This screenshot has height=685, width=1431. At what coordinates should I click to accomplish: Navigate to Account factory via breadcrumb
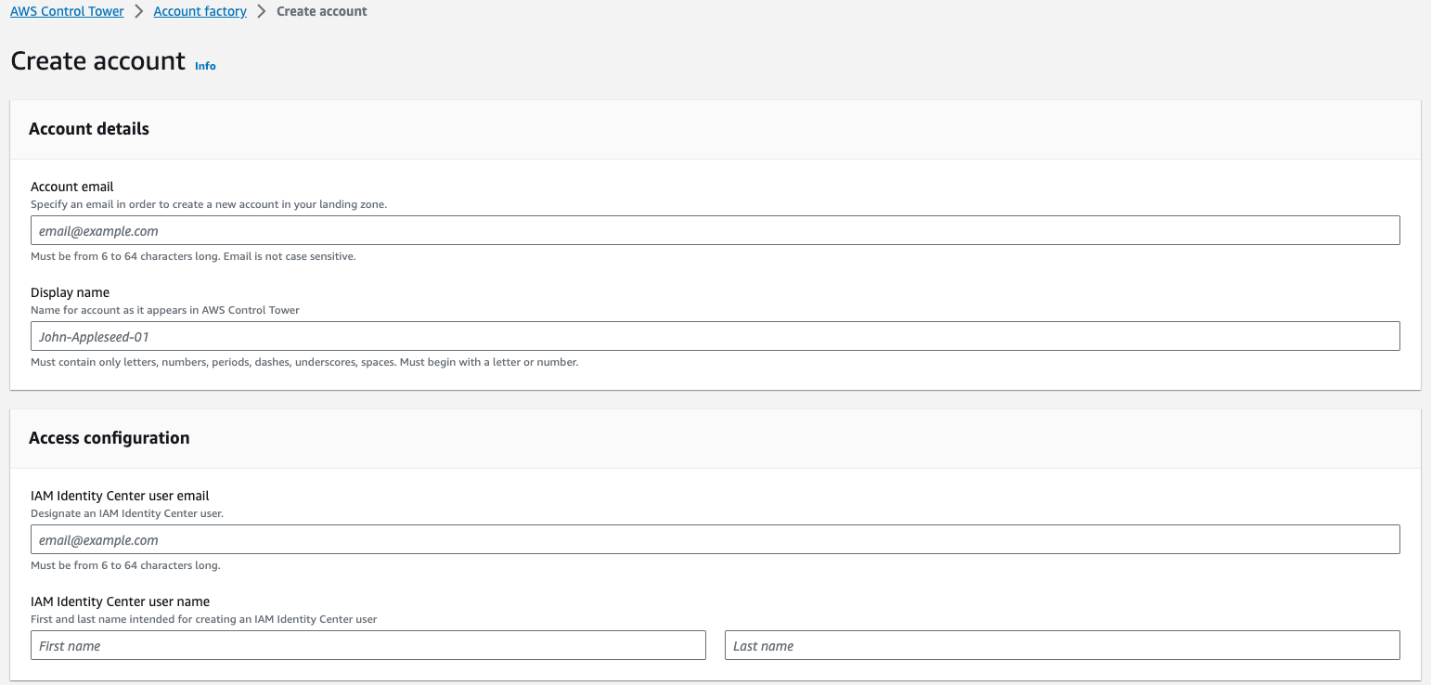pyautogui.click(x=199, y=11)
